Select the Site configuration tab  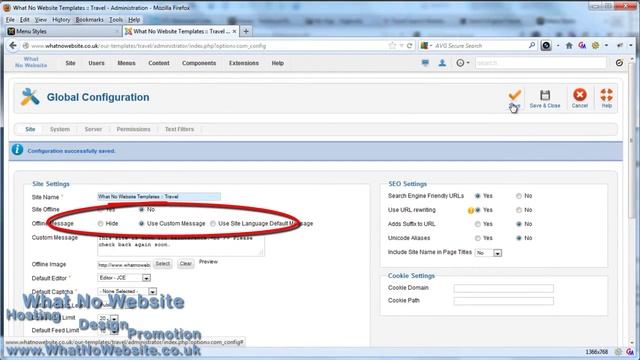(30, 129)
